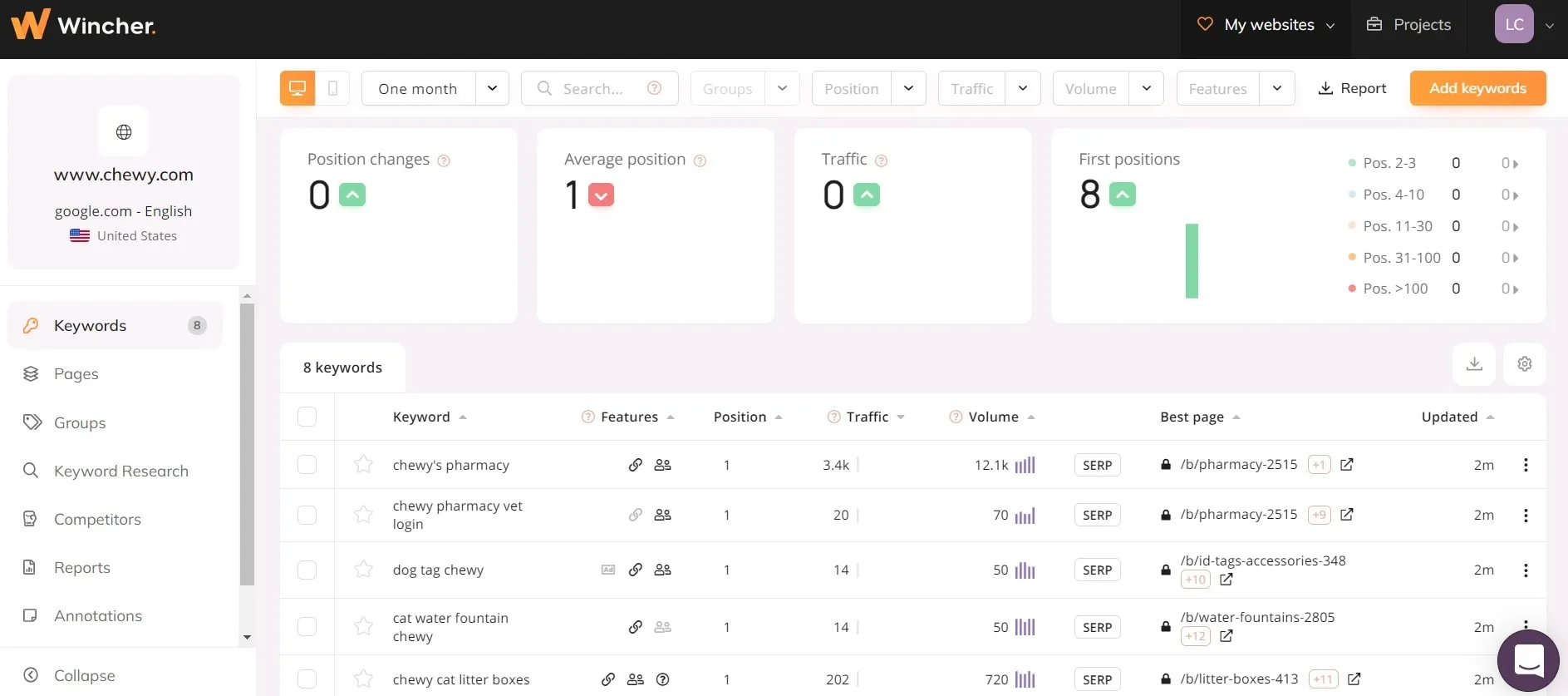
Task: Open the Position filter dropdown
Action: point(908,88)
